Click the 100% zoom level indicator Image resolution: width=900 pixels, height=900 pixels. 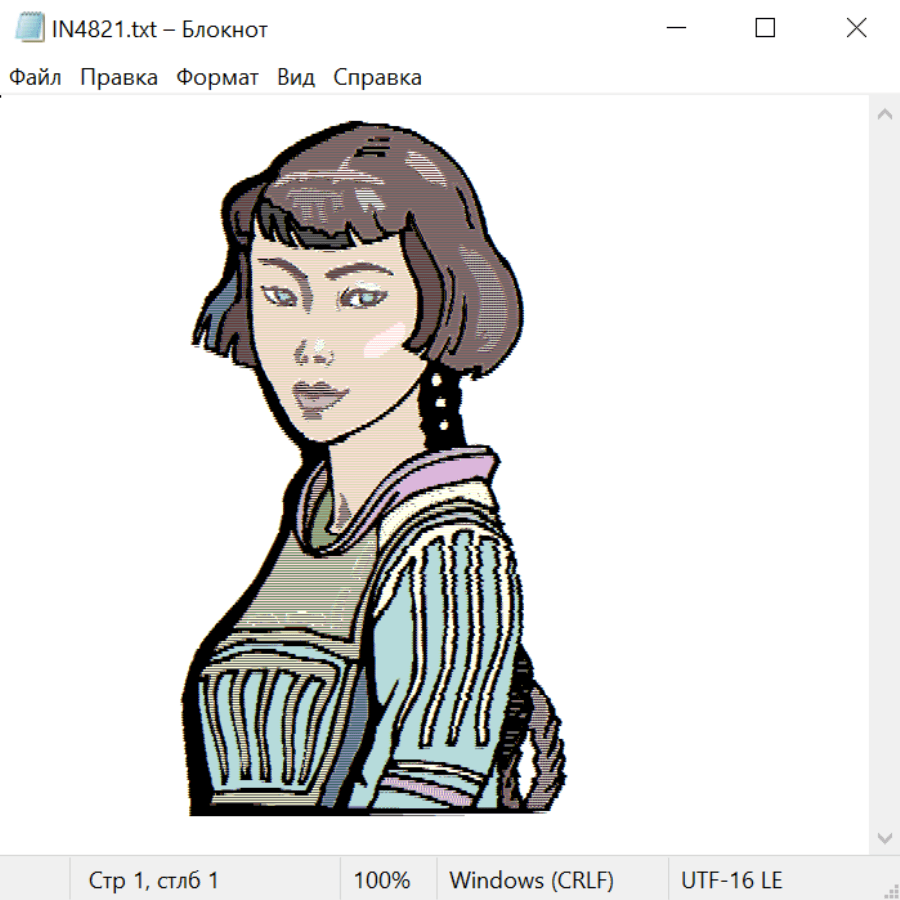tap(382, 881)
